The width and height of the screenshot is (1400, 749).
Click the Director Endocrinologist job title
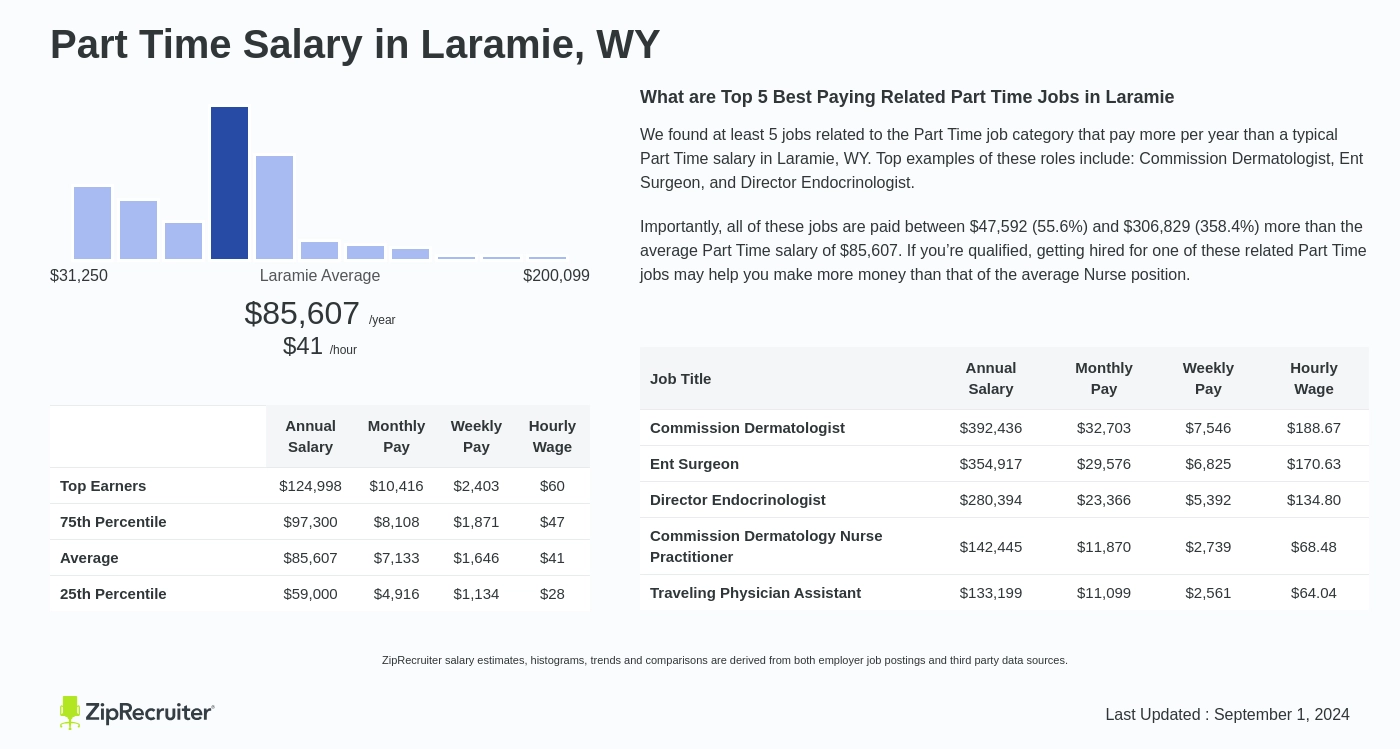(738, 499)
